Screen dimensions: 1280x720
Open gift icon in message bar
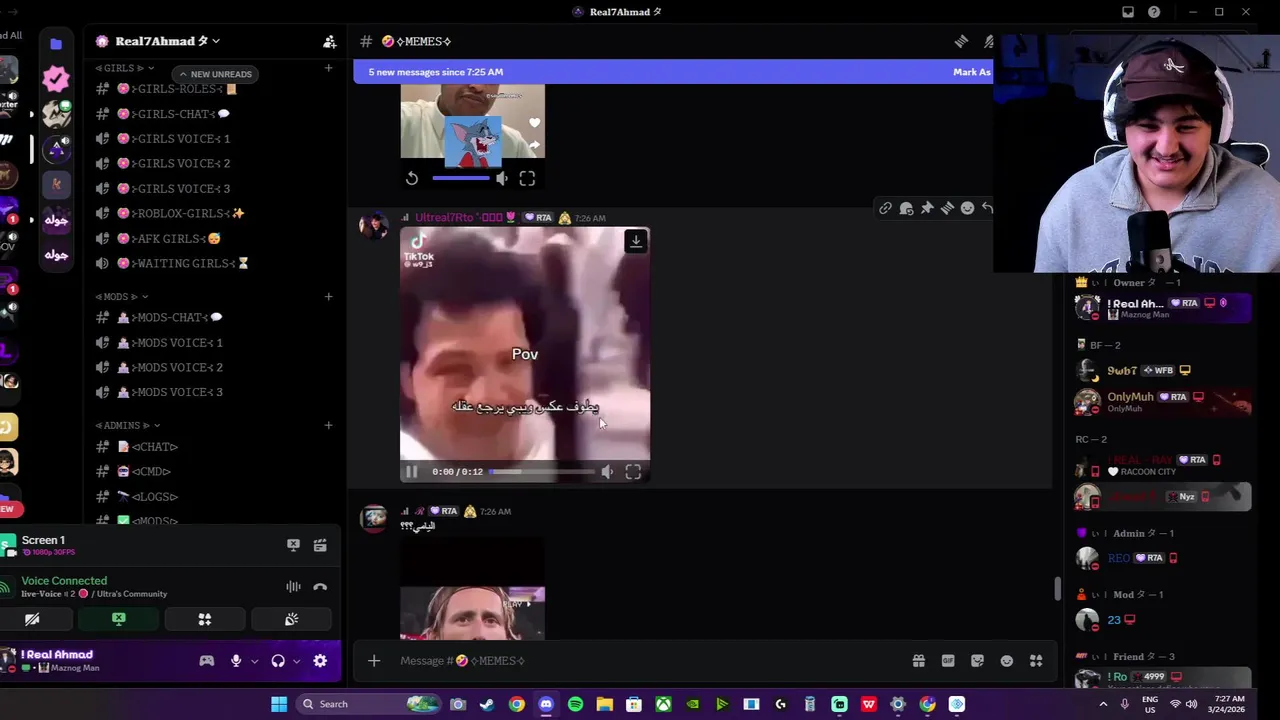click(918, 661)
